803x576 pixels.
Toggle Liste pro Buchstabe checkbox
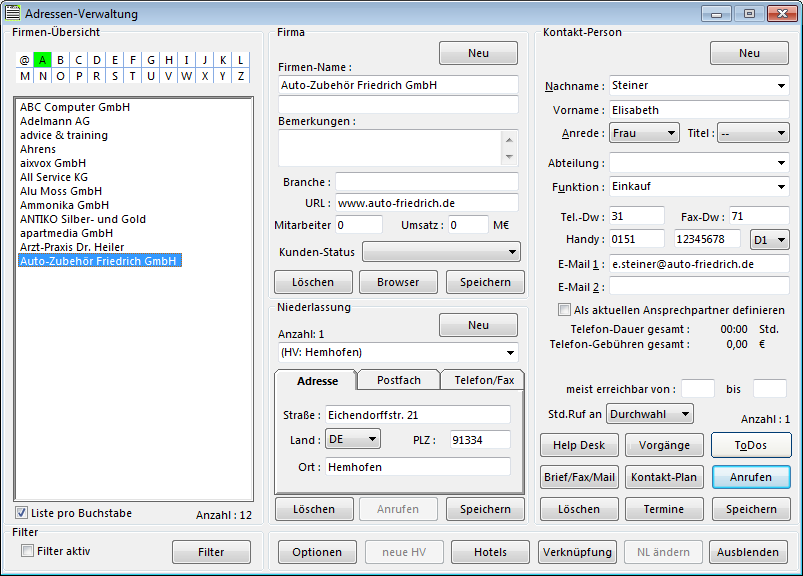22,513
